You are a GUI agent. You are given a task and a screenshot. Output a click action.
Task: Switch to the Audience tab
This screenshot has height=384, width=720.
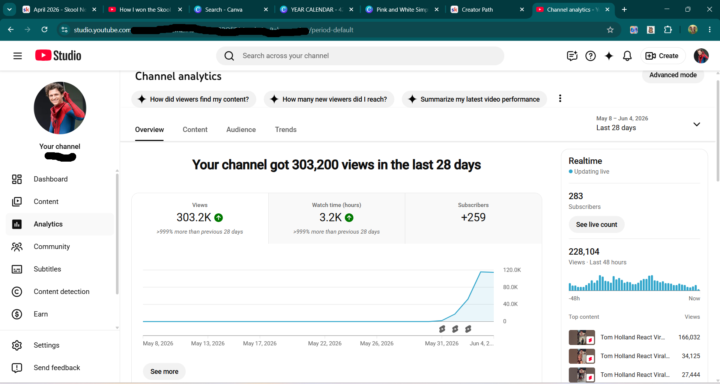(x=241, y=130)
